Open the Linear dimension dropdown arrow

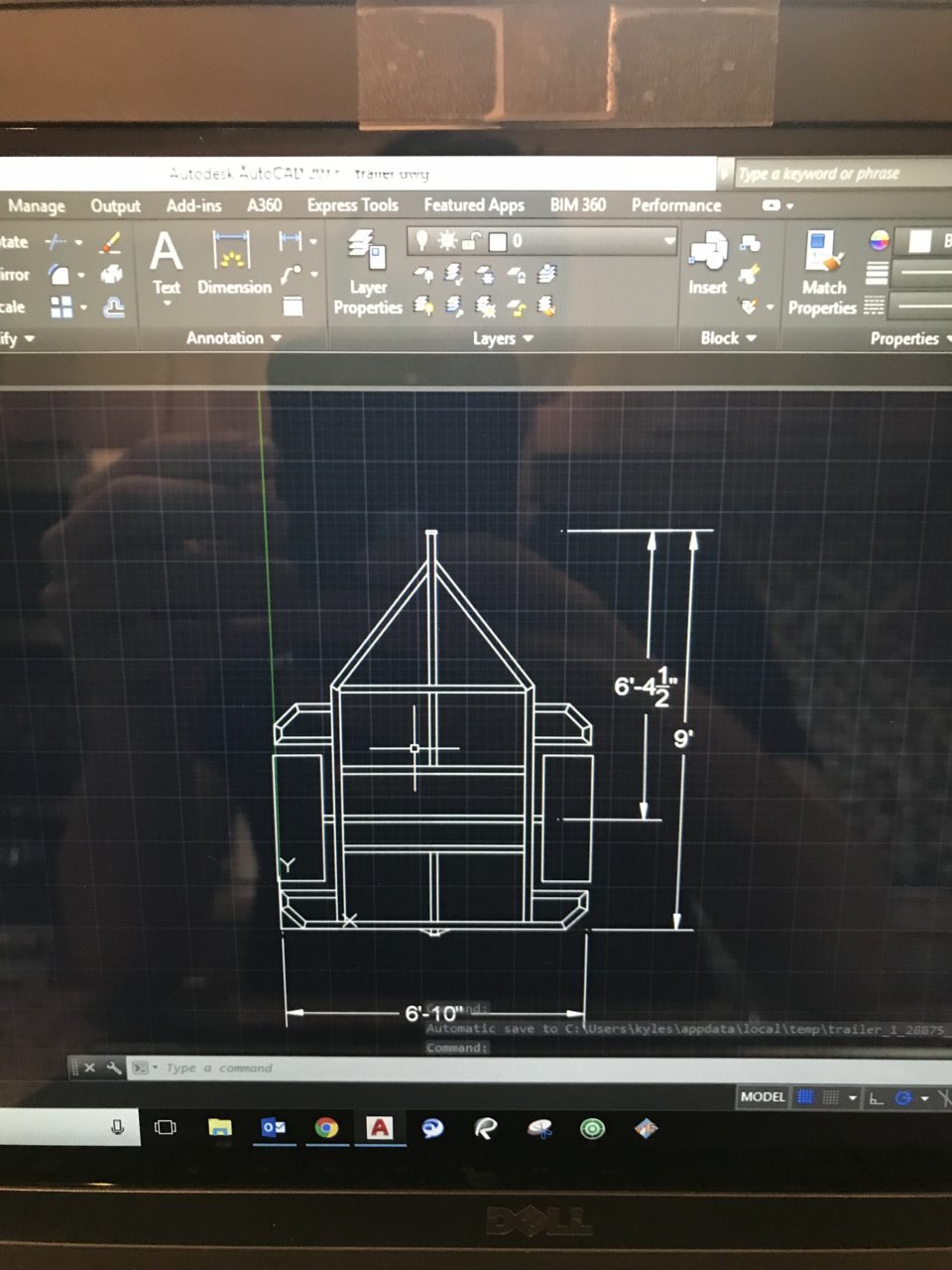(x=313, y=241)
